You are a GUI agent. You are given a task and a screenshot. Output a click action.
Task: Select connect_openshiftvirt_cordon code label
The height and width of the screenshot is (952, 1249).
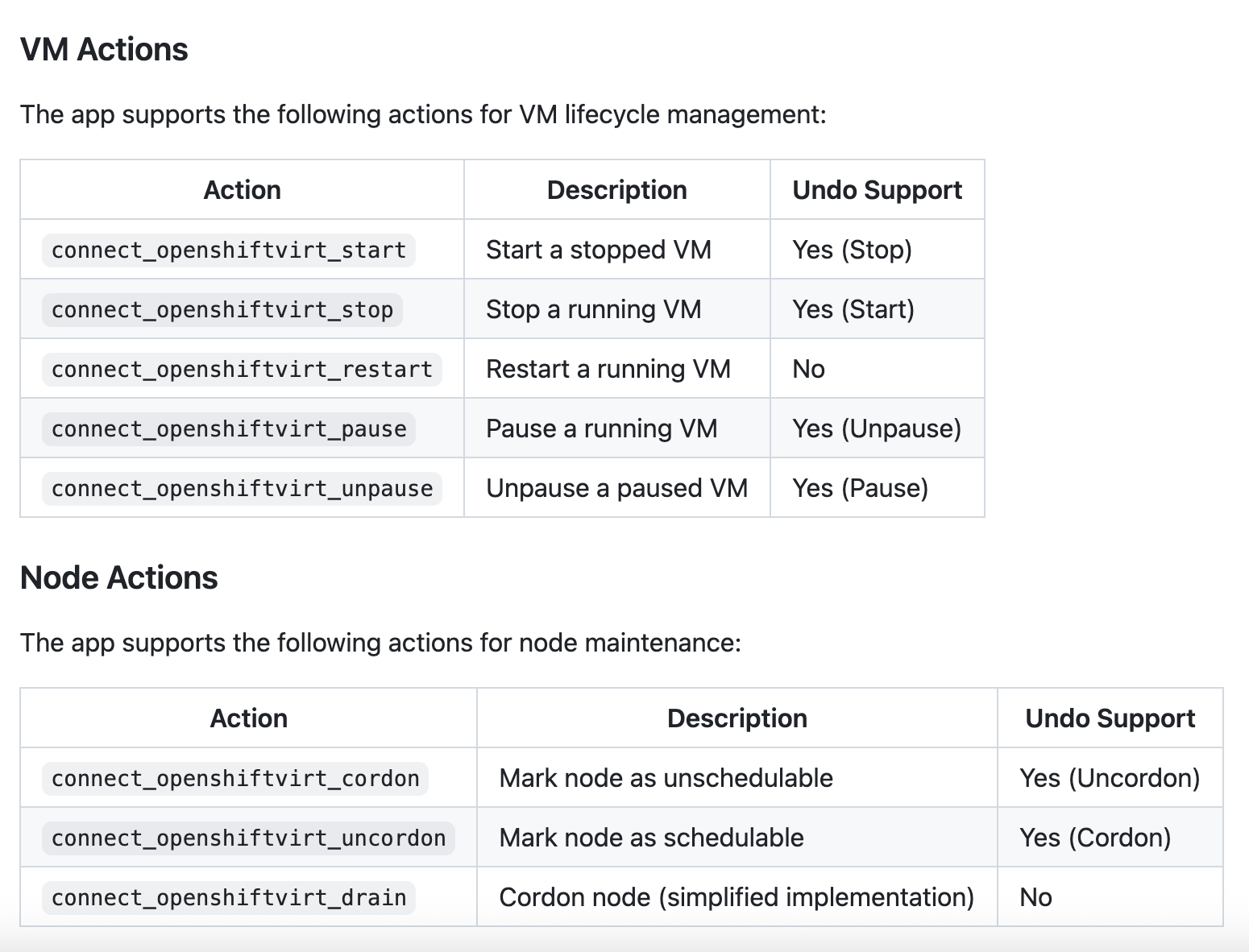point(235,778)
